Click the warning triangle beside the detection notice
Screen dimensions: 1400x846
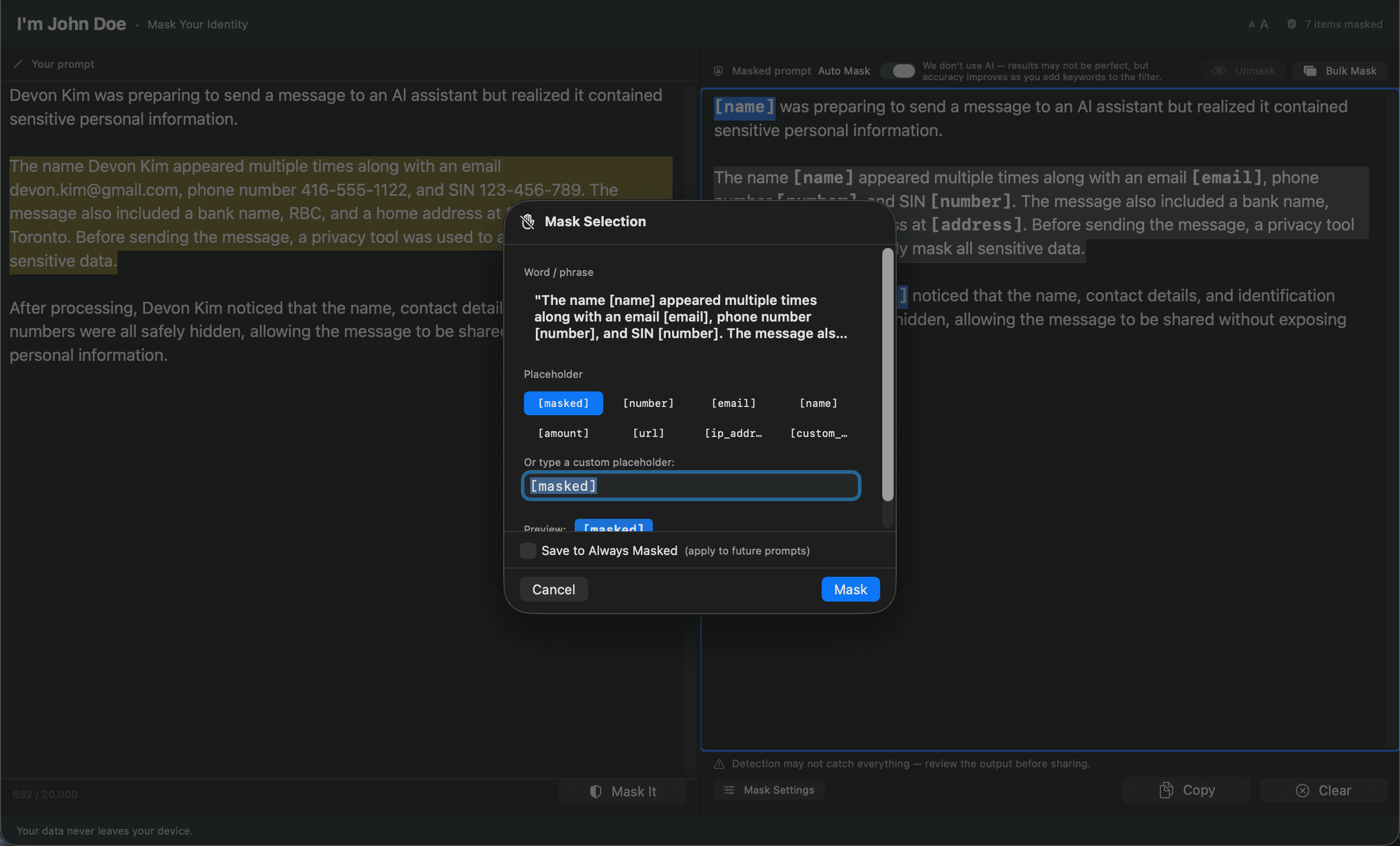click(x=719, y=764)
